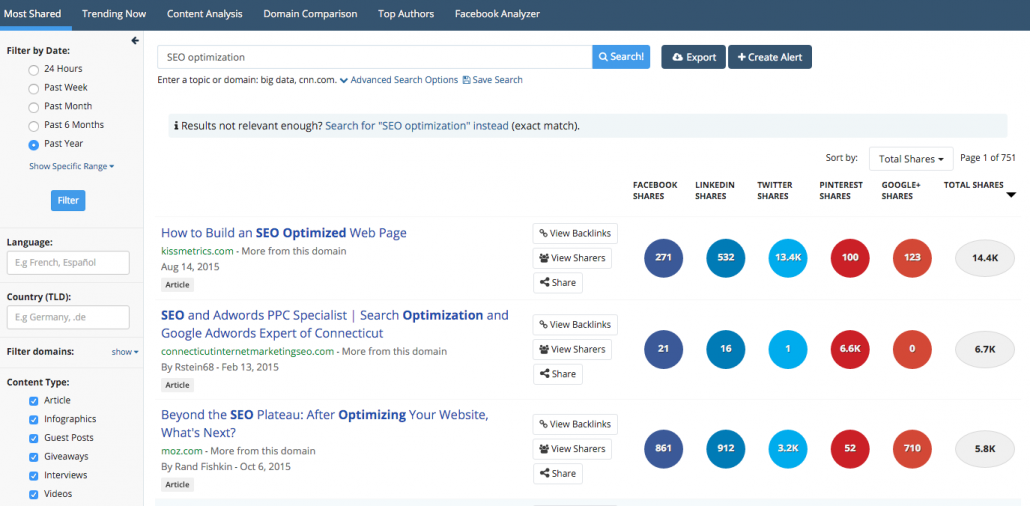This screenshot has height=506, width=1030.
Task: Click the total shares oval showing 14.4K
Action: tap(985, 258)
